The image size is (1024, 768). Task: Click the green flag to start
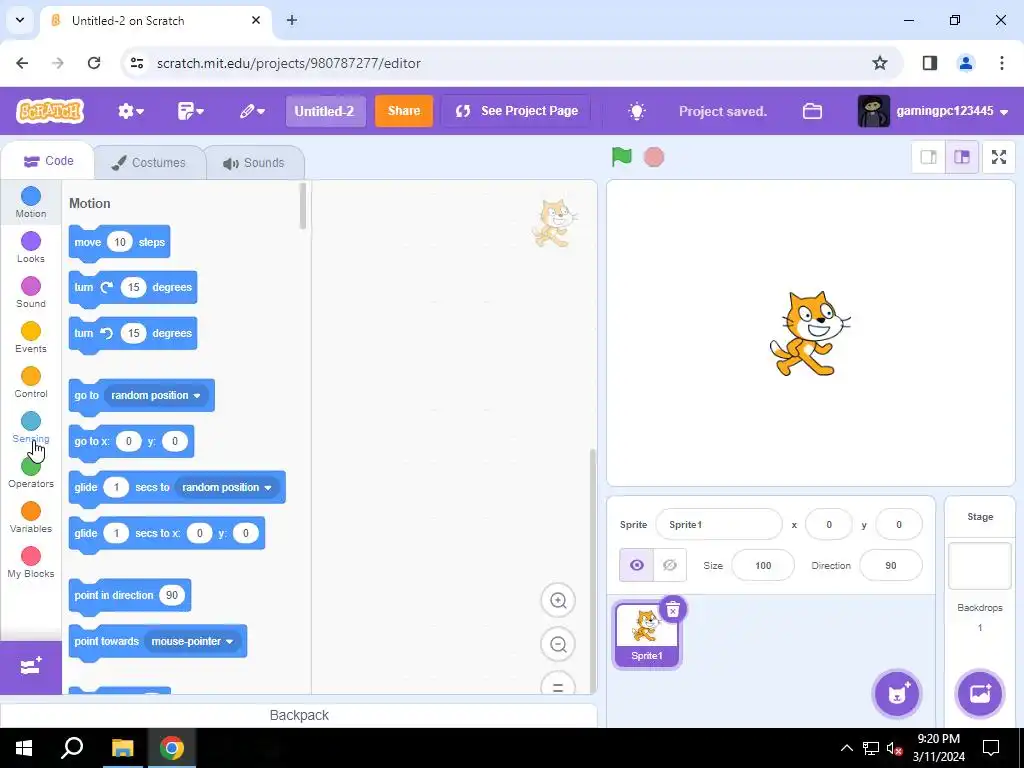(x=621, y=157)
